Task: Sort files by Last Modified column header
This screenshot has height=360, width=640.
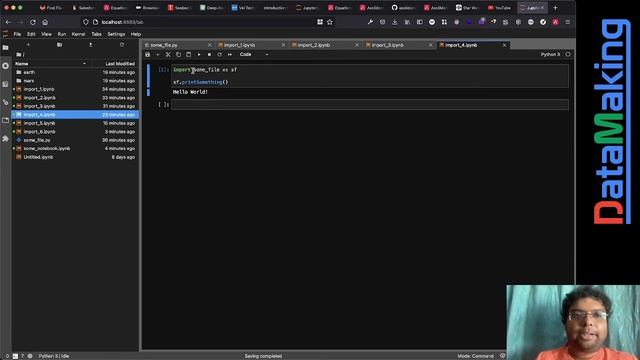Action: pyautogui.click(x=116, y=64)
